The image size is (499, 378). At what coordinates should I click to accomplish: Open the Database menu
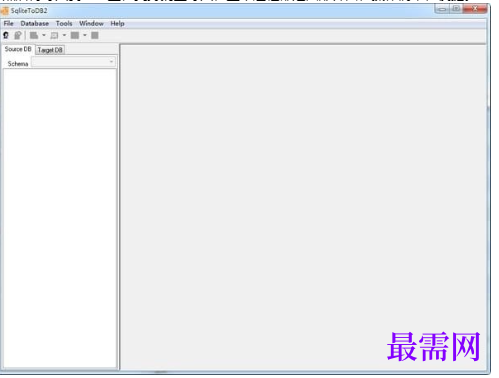35,23
